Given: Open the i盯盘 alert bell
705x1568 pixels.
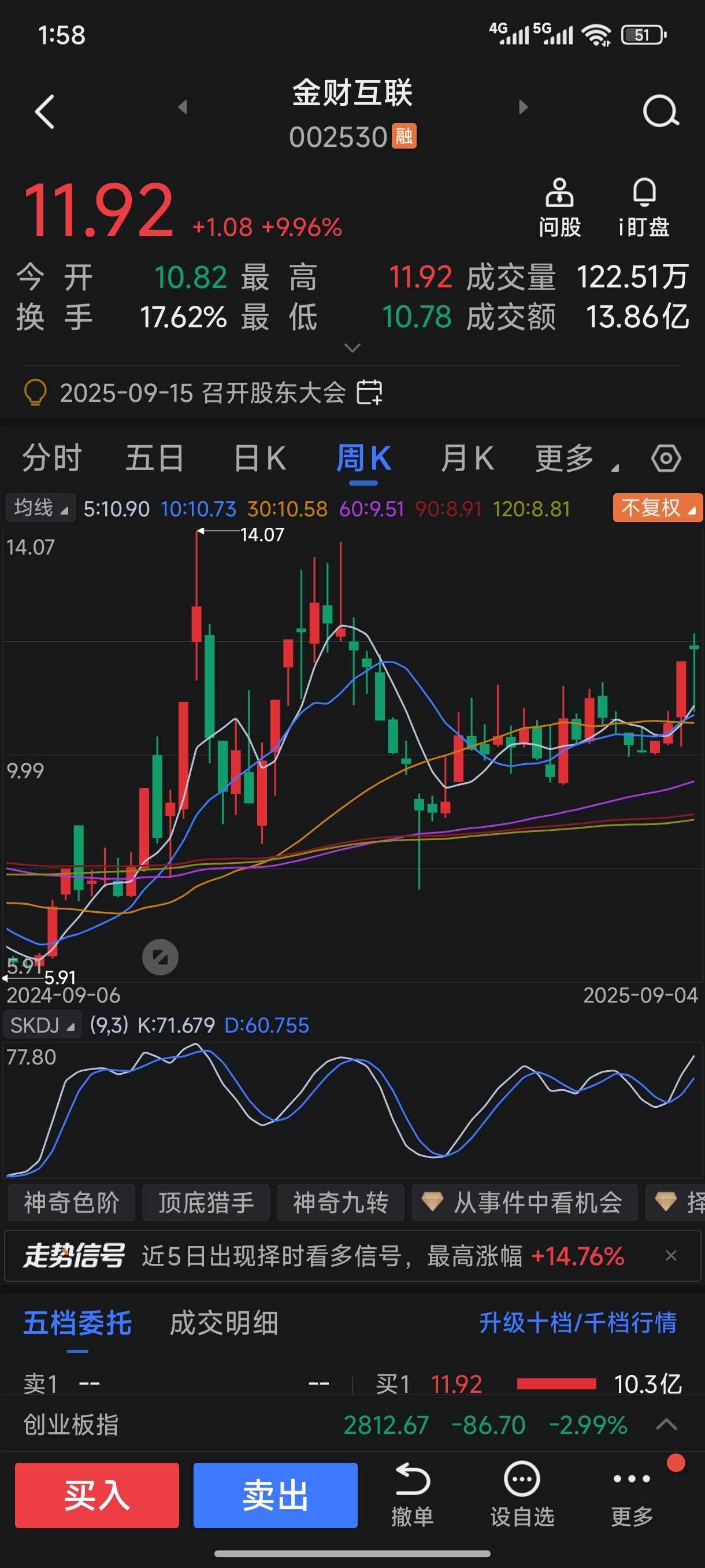Looking at the screenshot, I should pos(644,208).
